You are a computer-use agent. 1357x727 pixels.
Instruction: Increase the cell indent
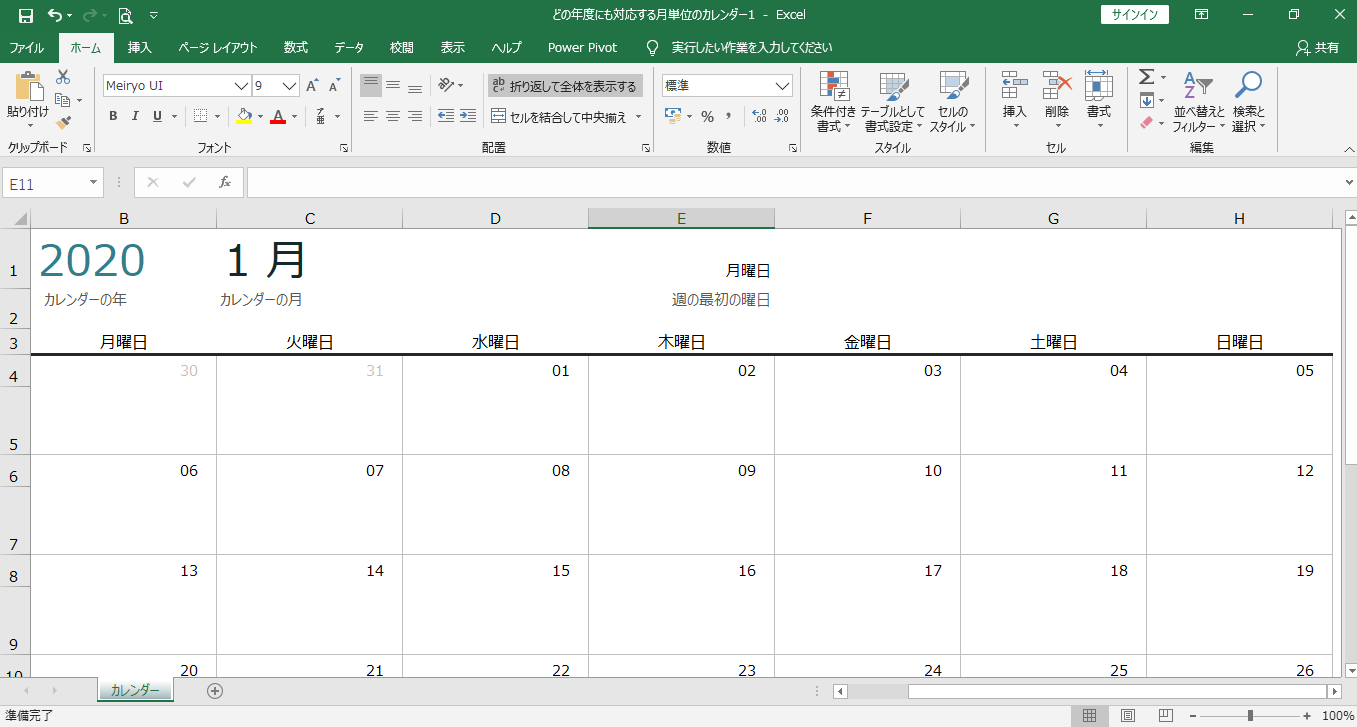(x=468, y=116)
